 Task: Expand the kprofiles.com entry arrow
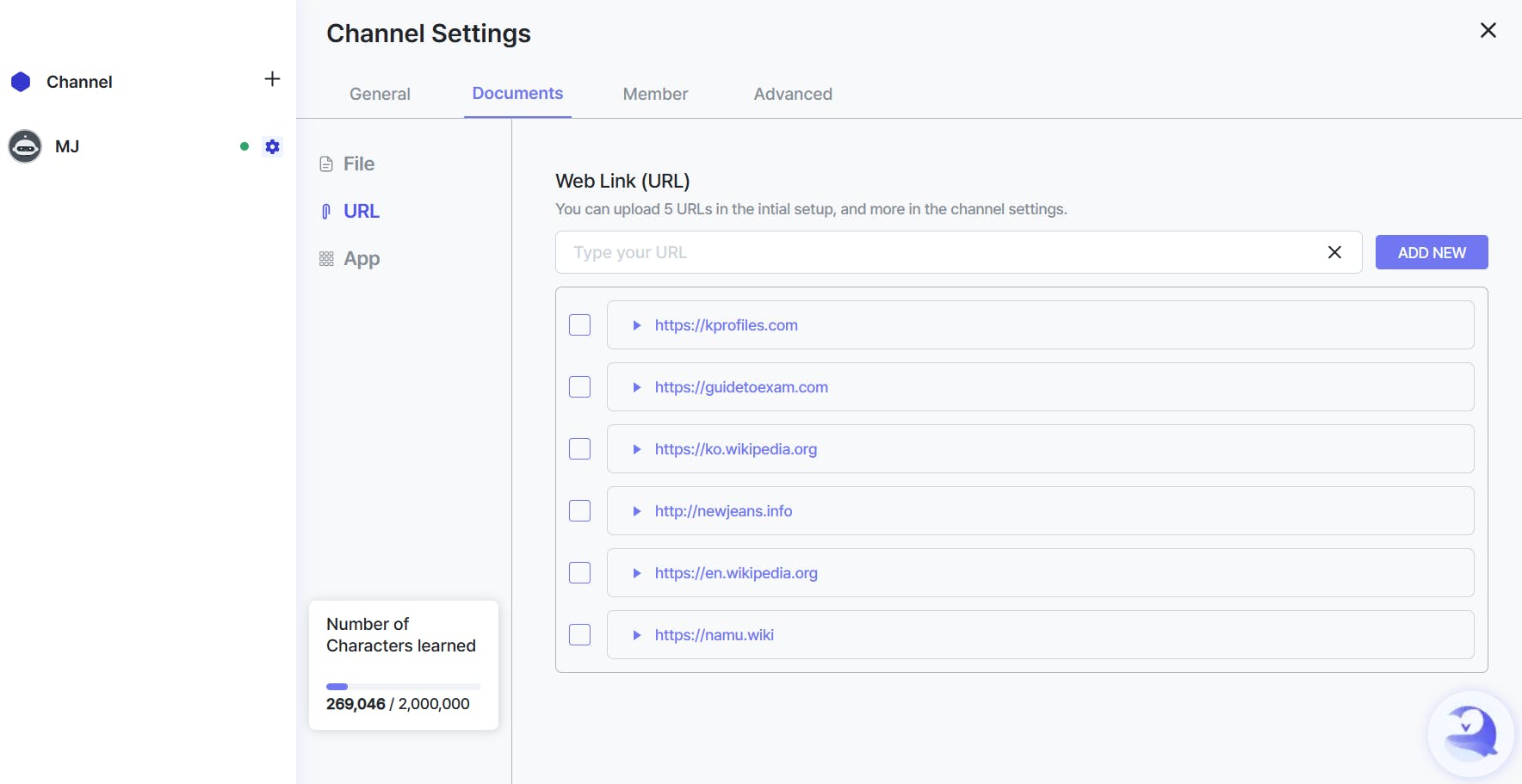637,325
